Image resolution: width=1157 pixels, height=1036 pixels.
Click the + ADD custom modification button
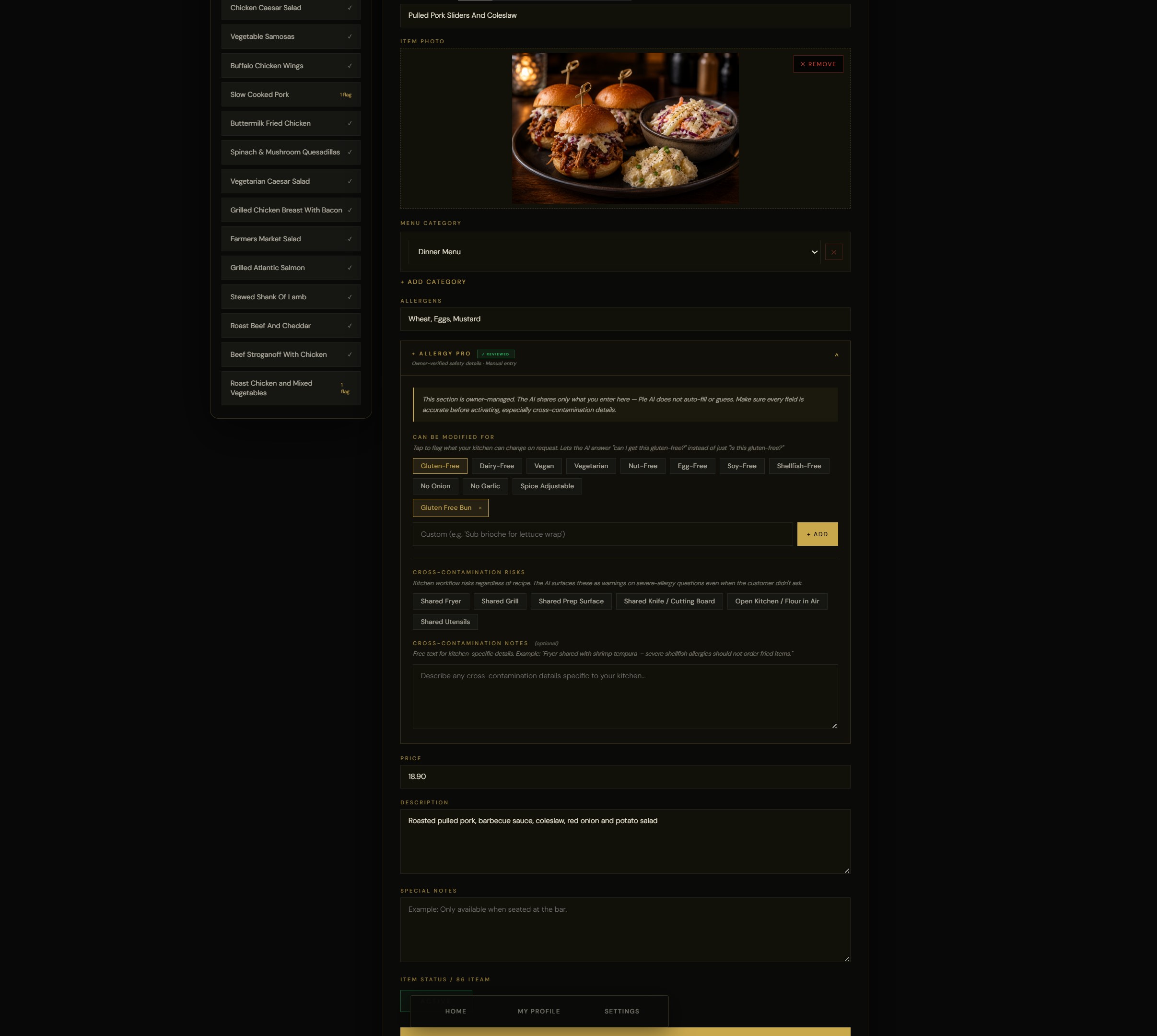(x=817, y=534)
